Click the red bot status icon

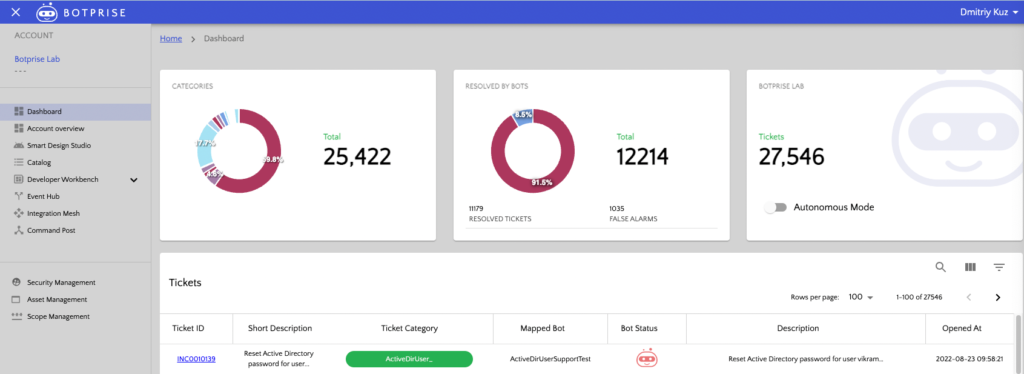[x=647, y=358]
